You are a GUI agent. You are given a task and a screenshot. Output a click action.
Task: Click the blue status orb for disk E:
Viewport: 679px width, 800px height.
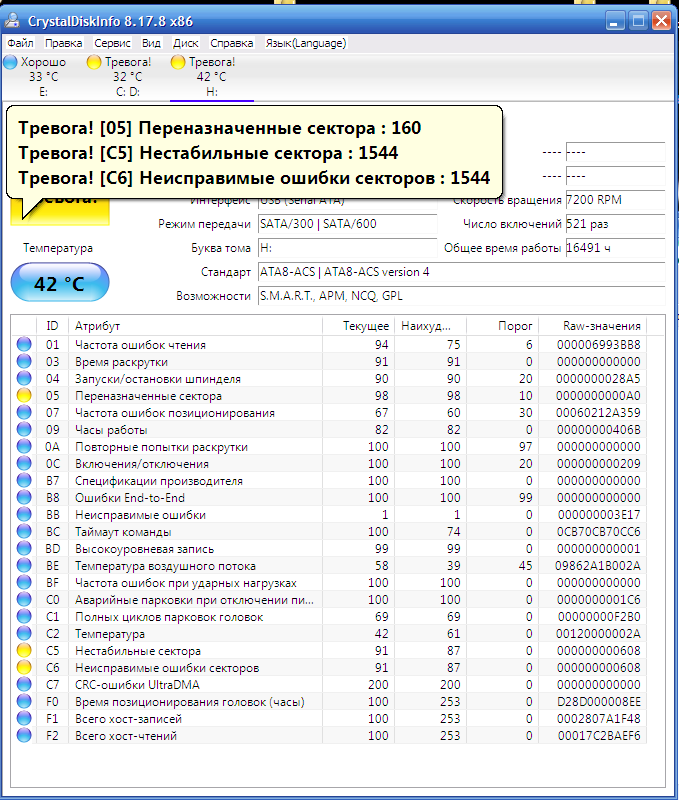pyautogui.click(x=10, y=62)
